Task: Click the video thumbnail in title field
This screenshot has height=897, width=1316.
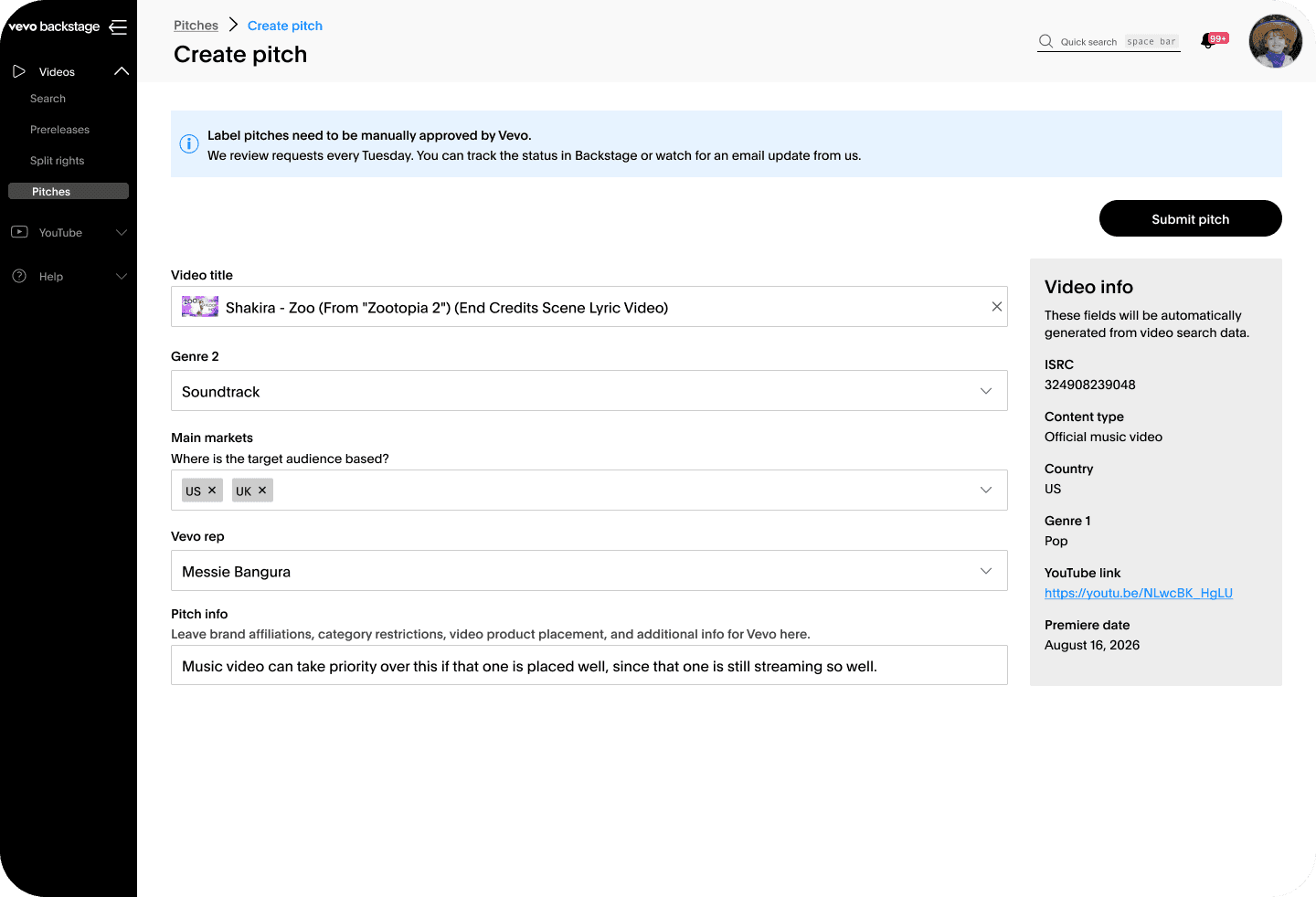Action: [x=200, y=307]
